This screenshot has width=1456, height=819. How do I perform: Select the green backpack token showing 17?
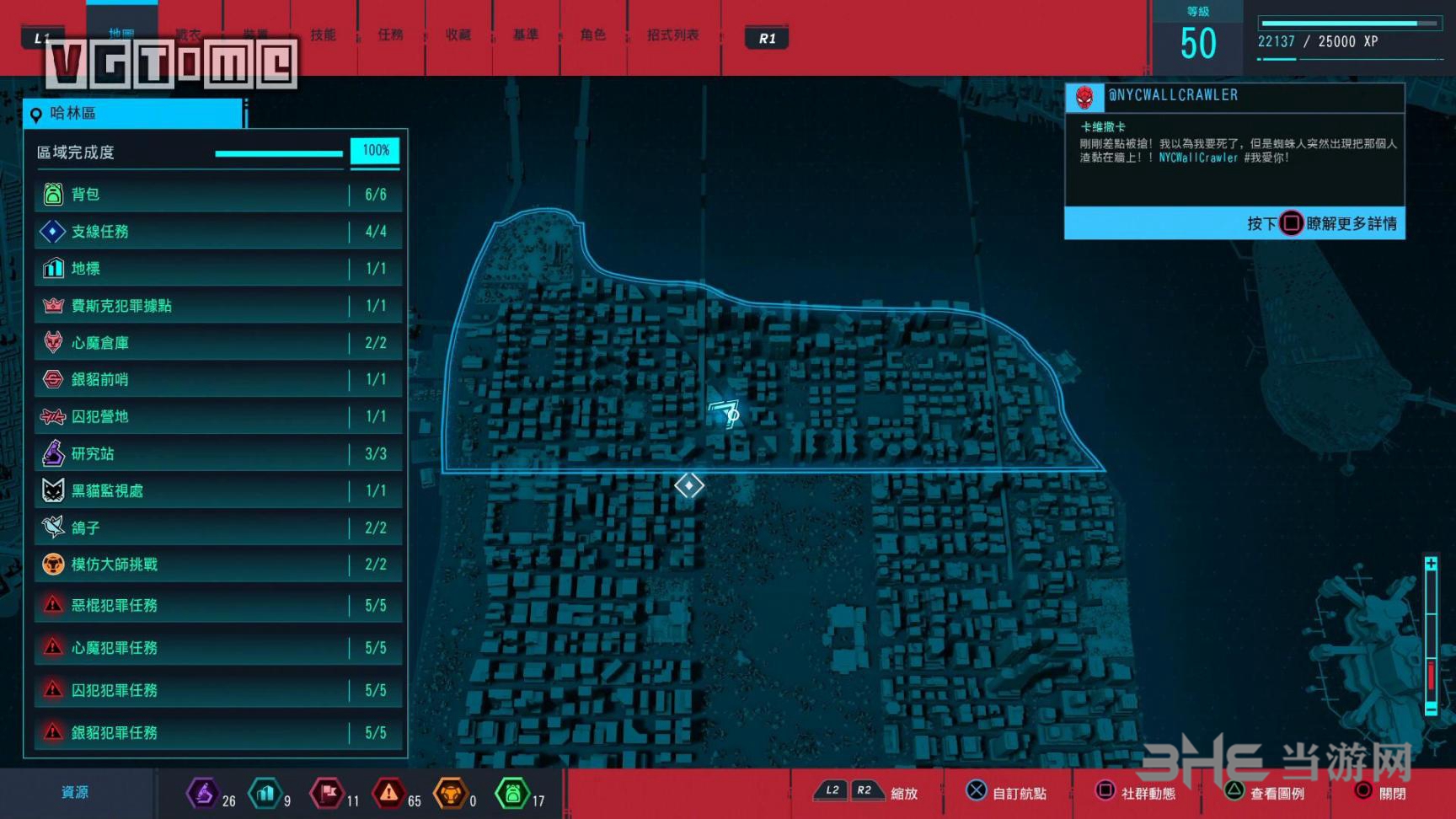512,793
